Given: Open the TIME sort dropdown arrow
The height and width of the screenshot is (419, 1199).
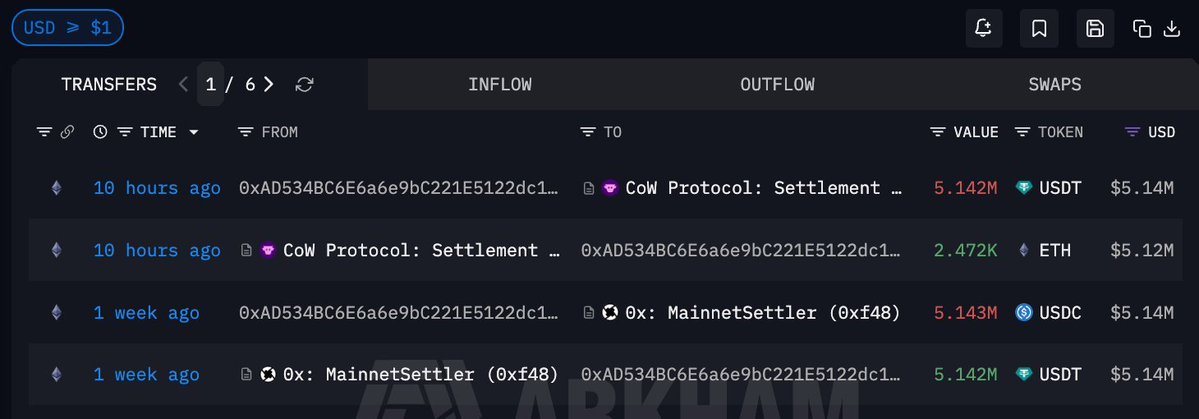Looking at the screenshot, I should point(193,132).
